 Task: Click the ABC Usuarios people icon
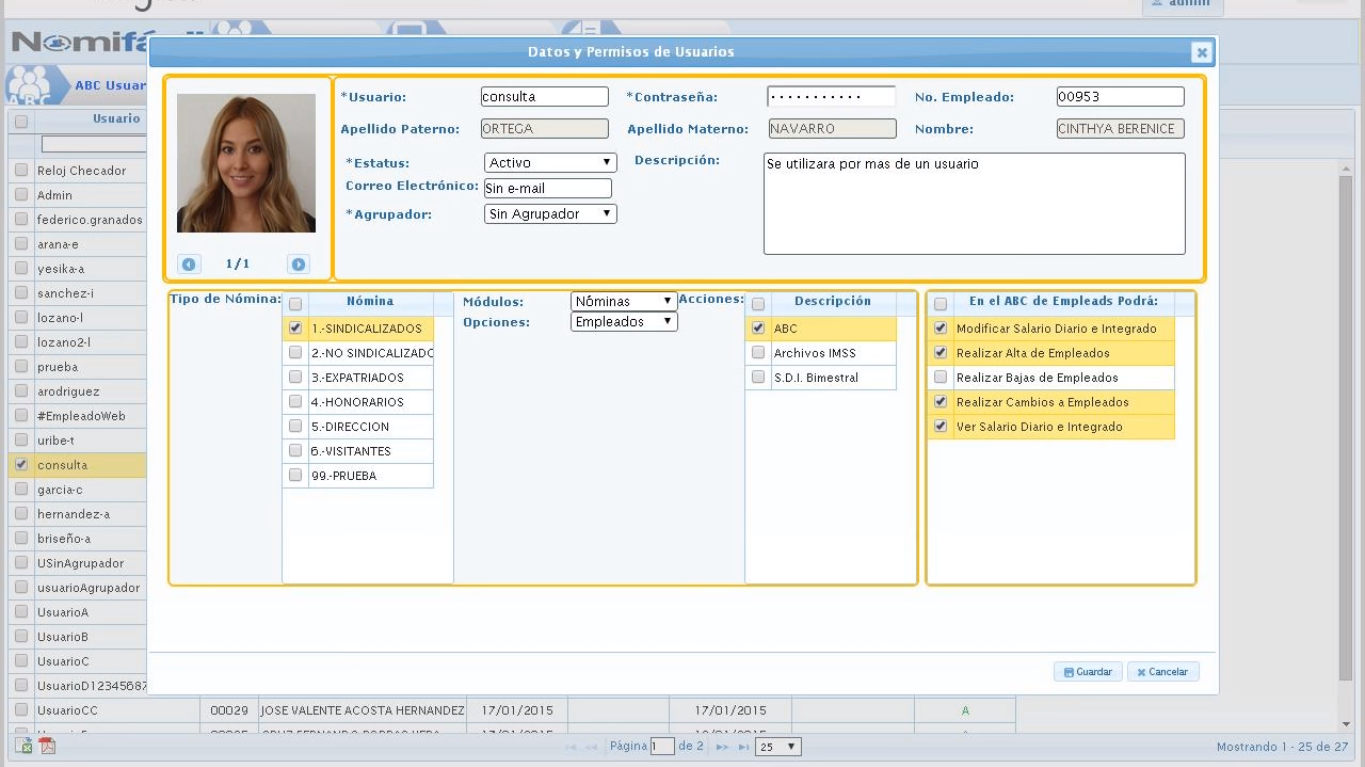[x=28, y=84]
